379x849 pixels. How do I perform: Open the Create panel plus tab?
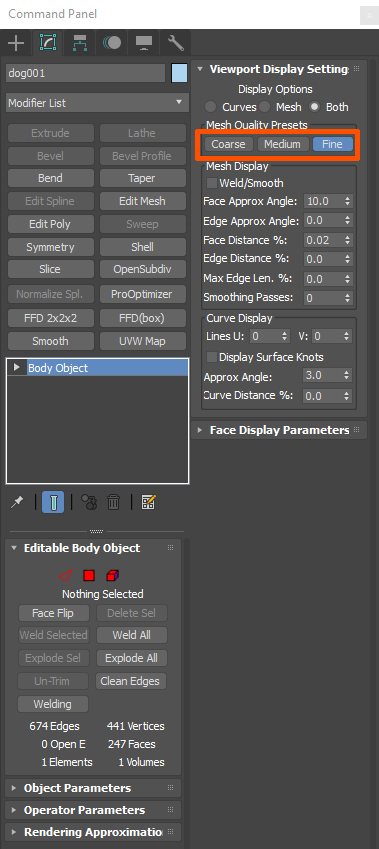(17, 43)
